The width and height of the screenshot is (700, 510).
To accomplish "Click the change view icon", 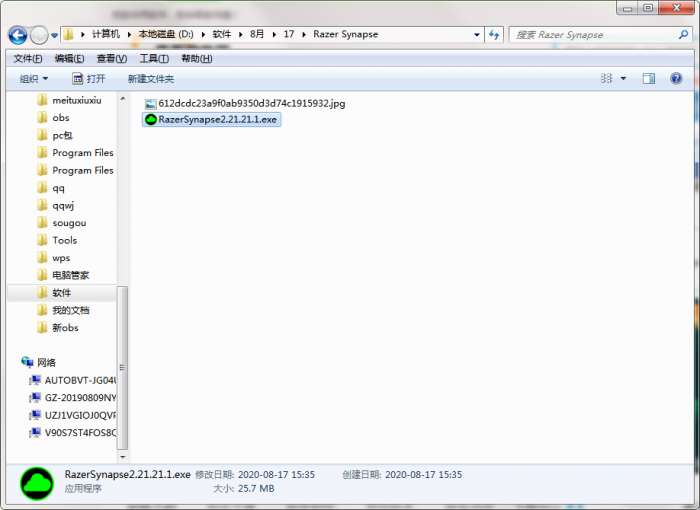I will click(x=606, y=79).
